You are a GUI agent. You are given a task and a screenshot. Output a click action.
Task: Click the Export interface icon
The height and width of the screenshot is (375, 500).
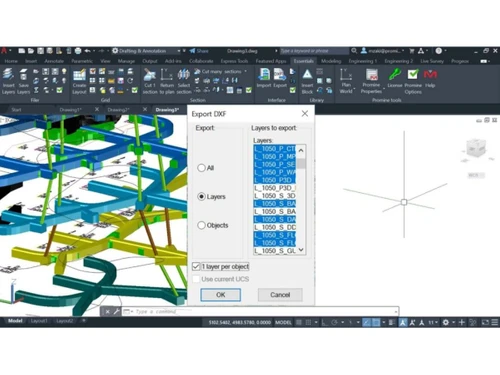click(x=280, y=78)
